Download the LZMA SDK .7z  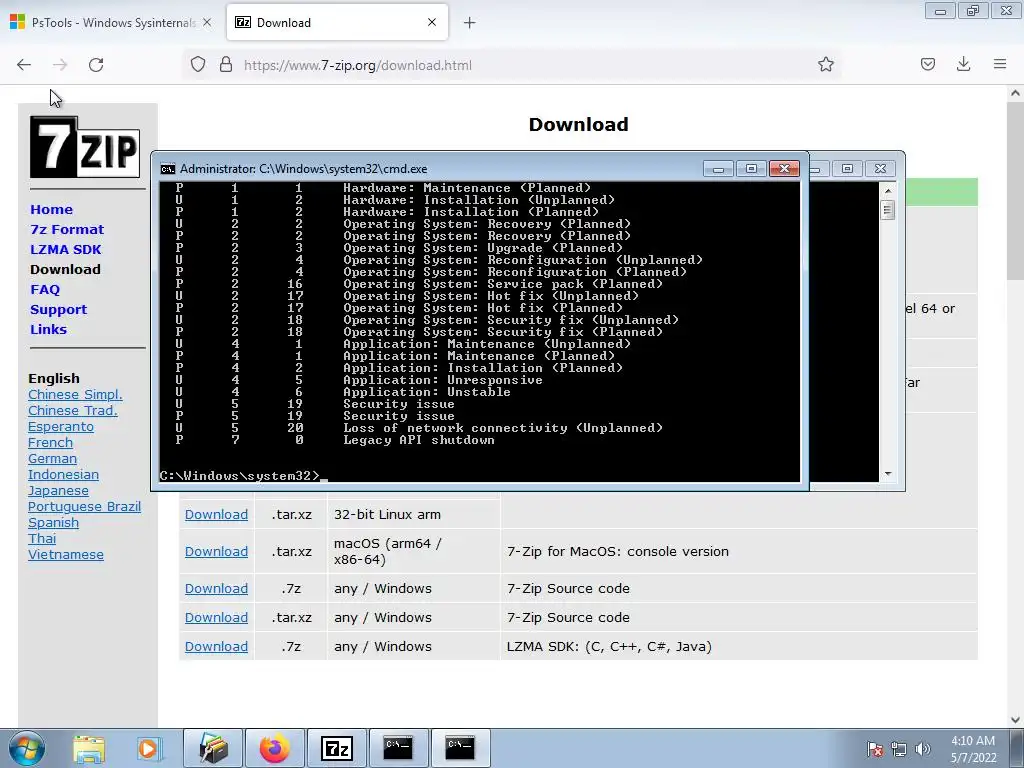[216, 647]
